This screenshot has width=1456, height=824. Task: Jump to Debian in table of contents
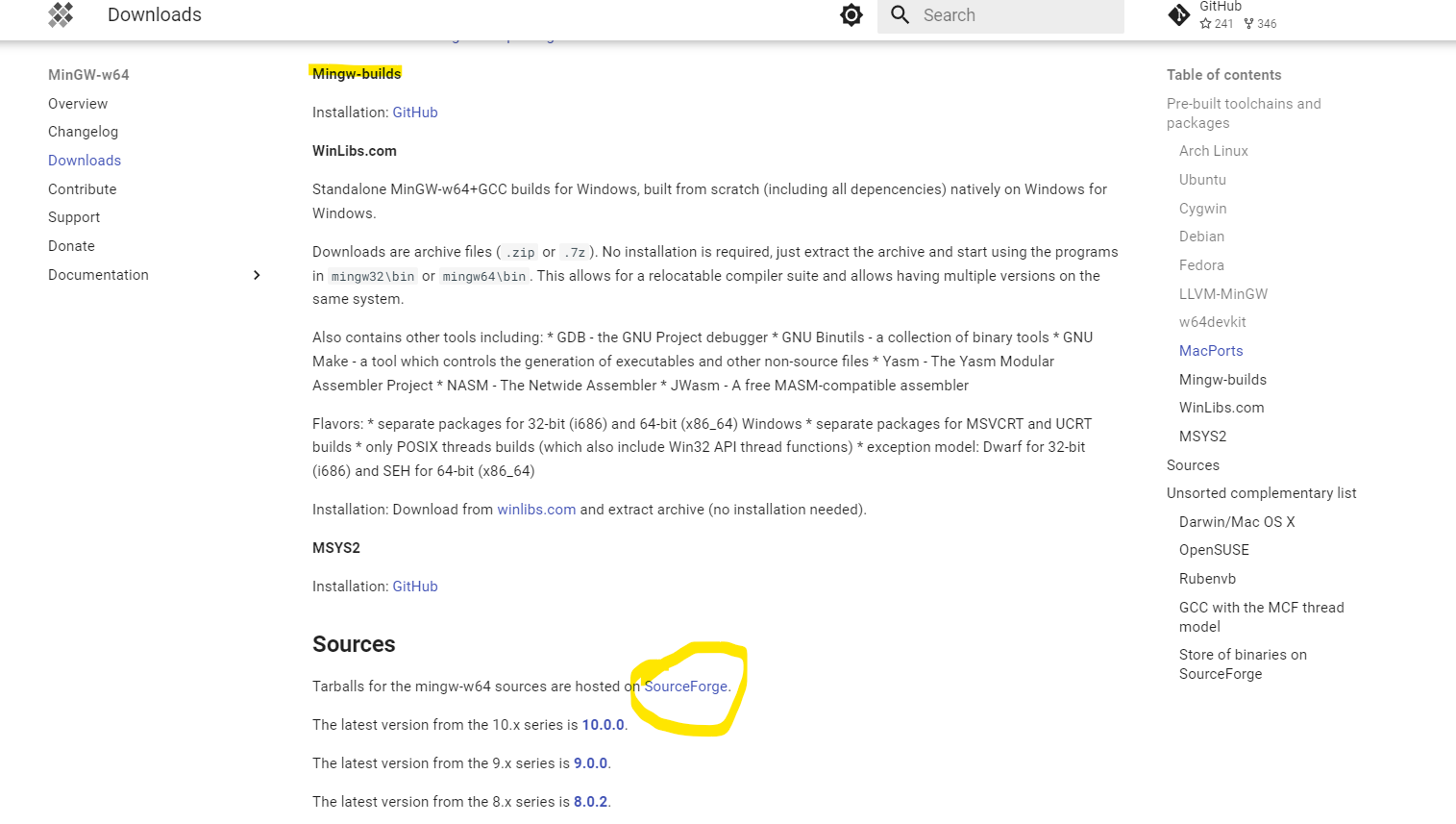(1202, 237)
